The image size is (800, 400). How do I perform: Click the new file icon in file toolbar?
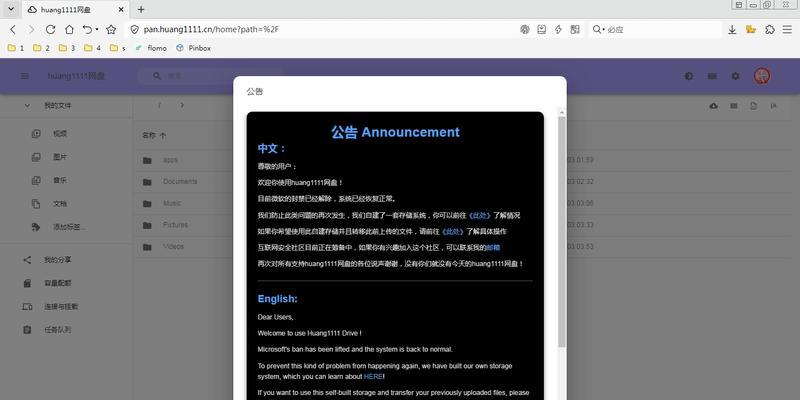pos(754,106)
